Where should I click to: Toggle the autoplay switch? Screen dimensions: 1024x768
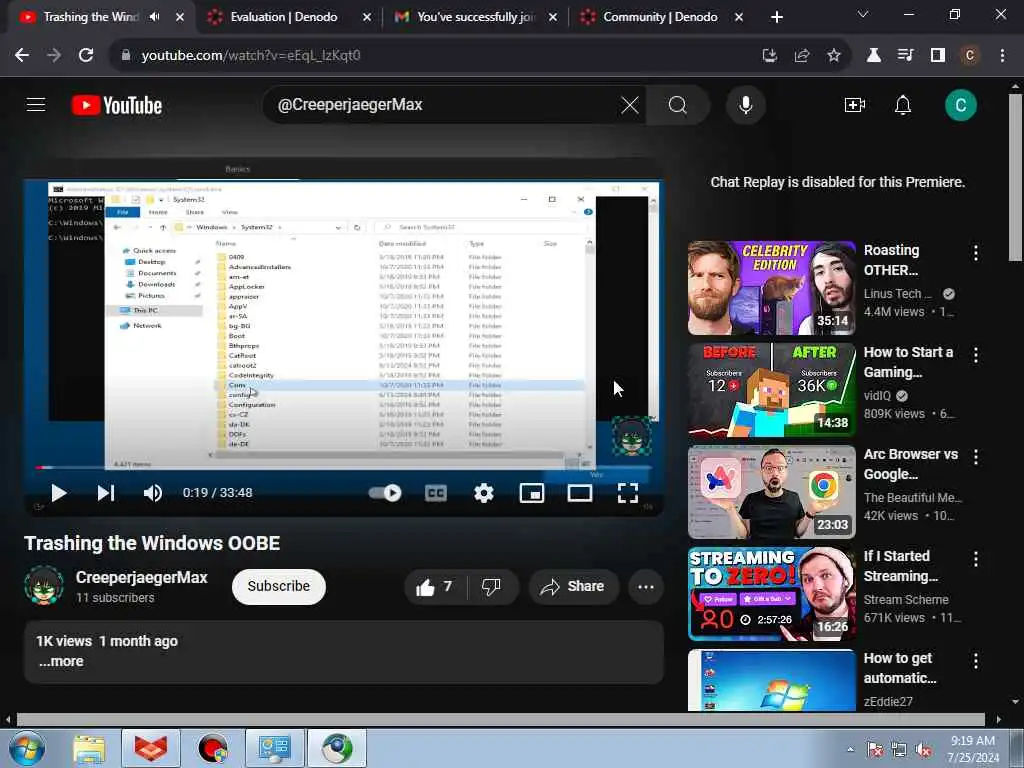pos(385,492)
